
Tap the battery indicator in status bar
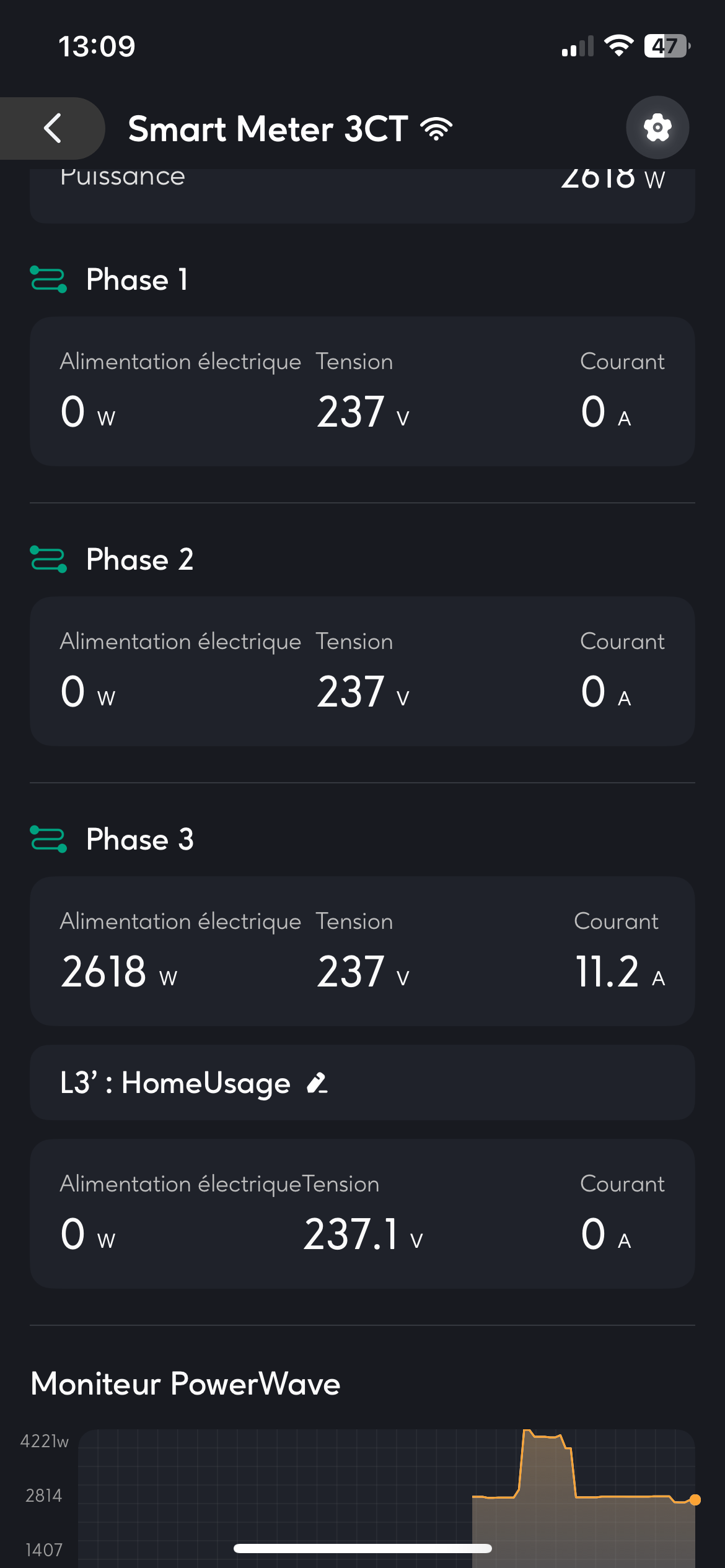(x=667, y=46)
